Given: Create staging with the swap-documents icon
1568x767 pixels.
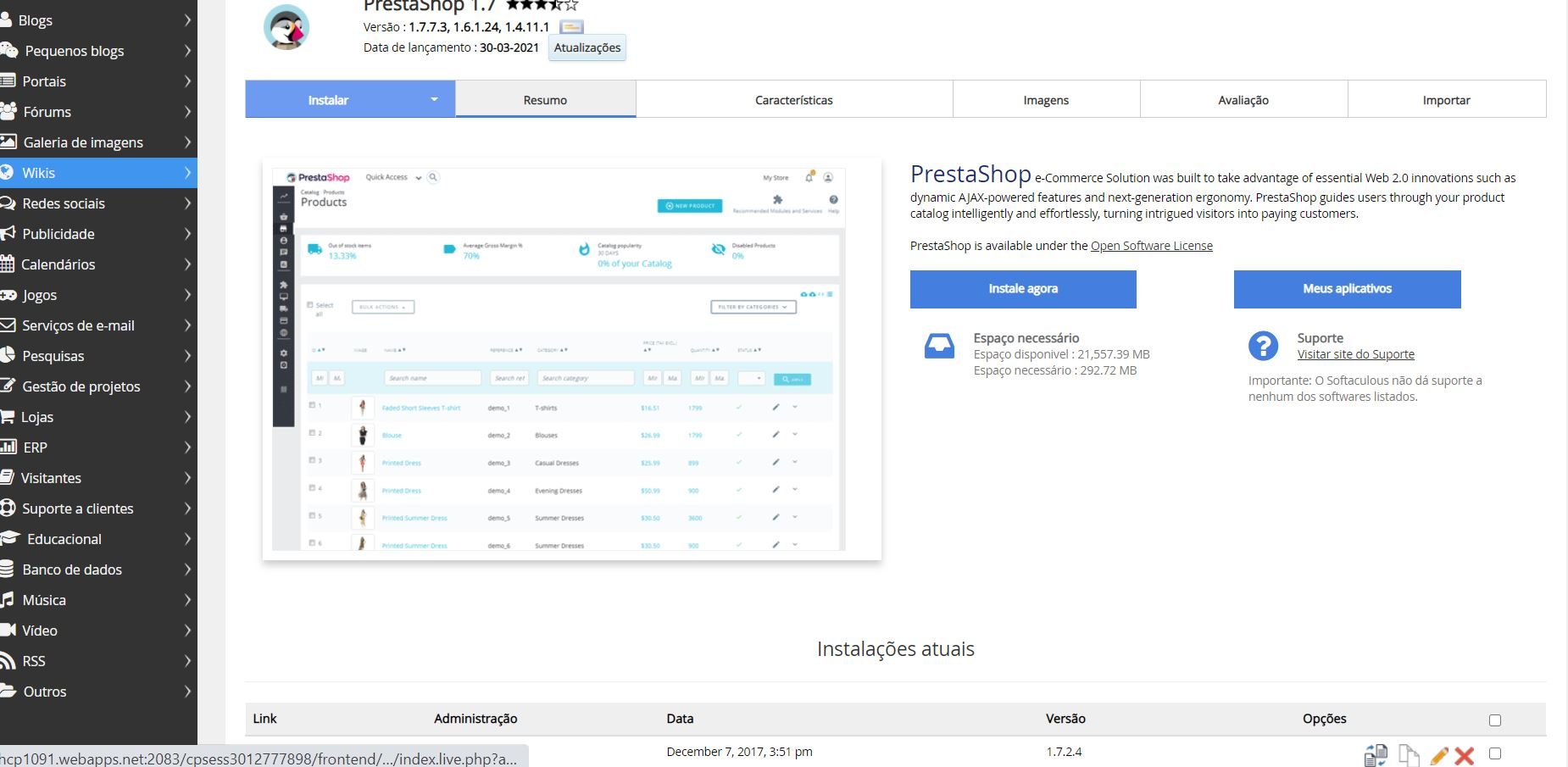Looking at the screenshot, I should (x=1376, y=755).
